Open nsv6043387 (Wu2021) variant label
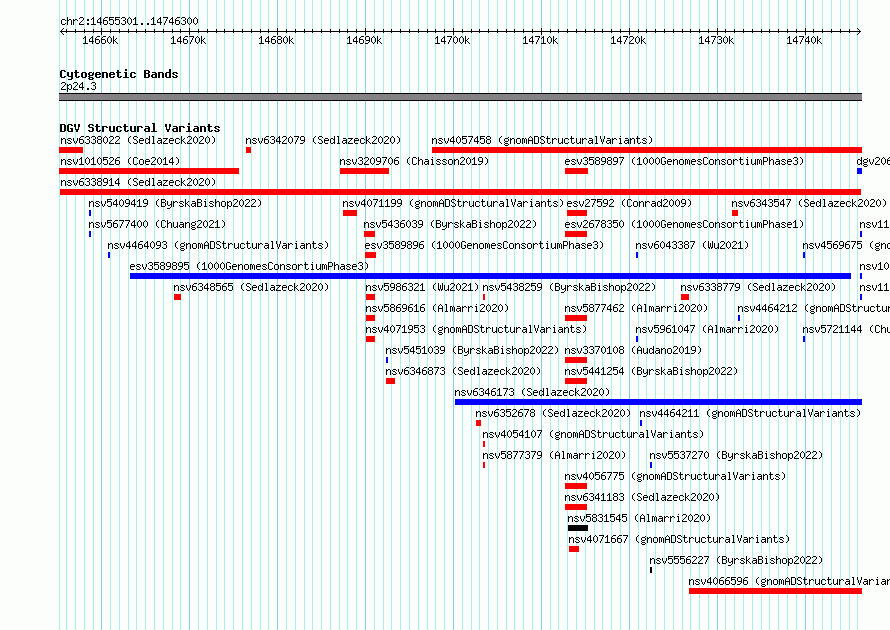The height and width of the screenshot is (630, 890). click(692, 245)
